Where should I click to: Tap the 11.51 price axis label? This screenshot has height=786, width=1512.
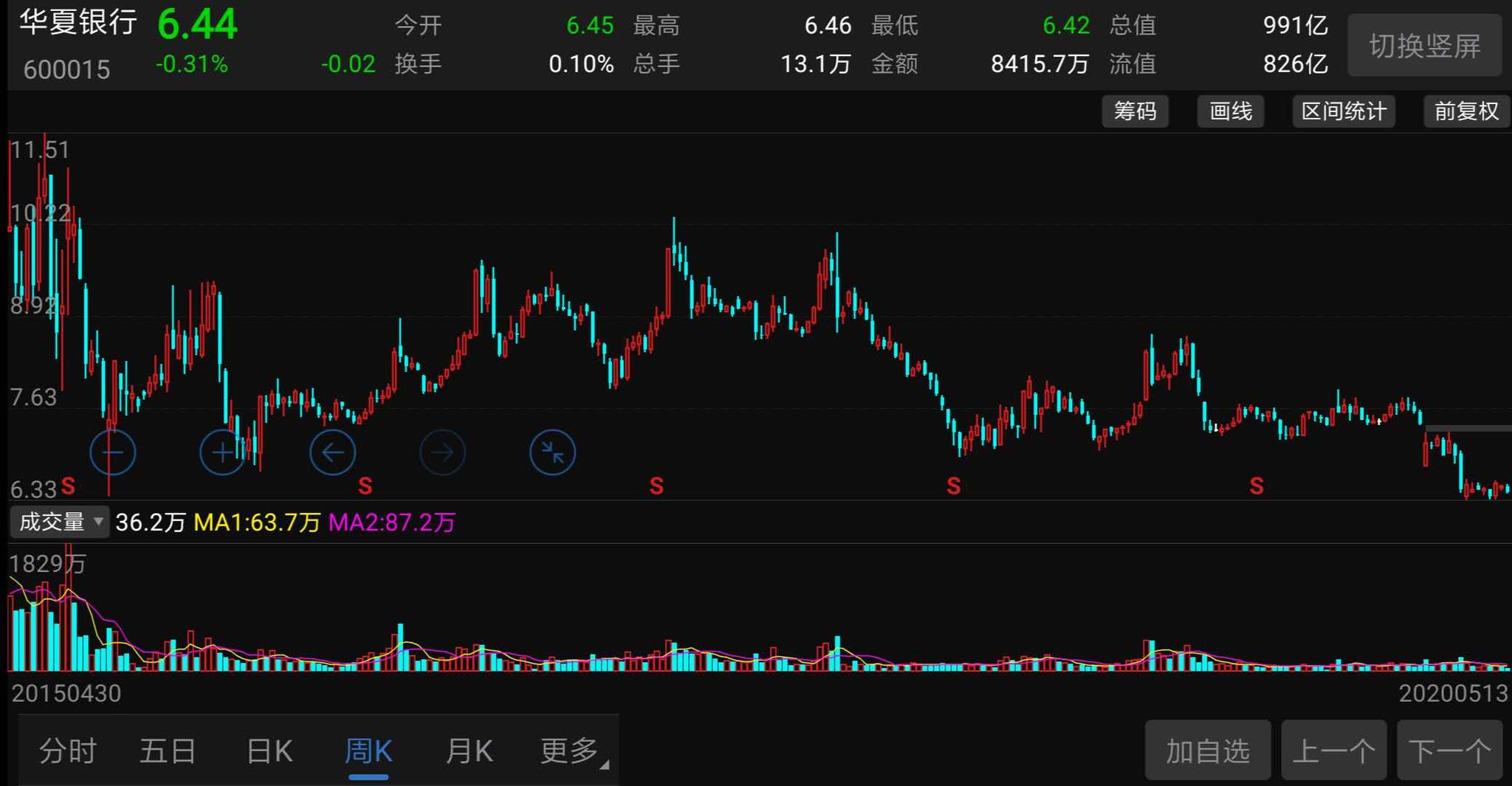click(x=40, y=150)
